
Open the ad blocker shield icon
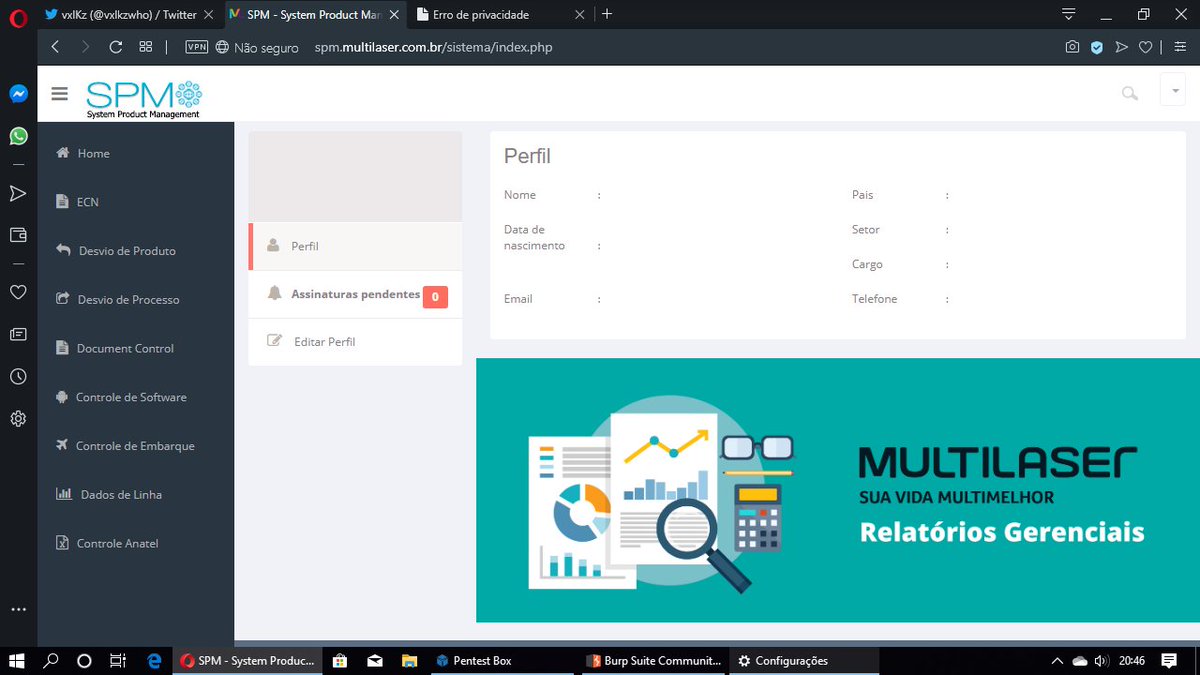pyautogui.click(x=1097, y=47)
